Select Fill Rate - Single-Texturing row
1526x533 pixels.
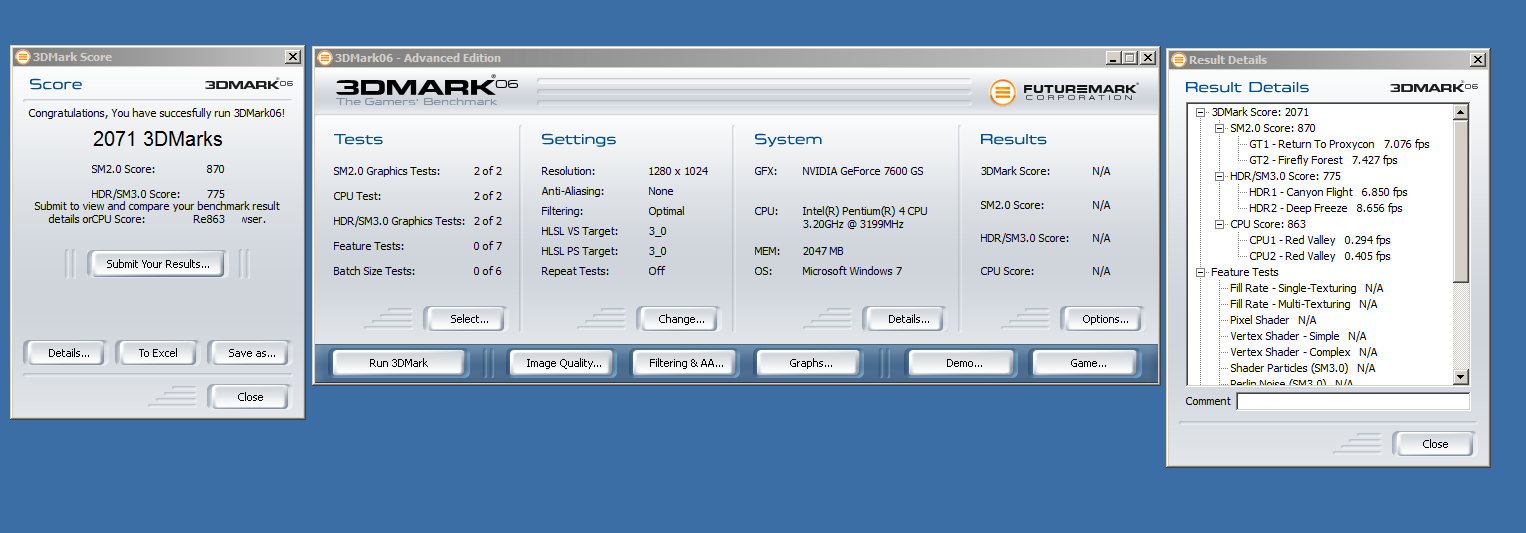(x=1307, y=288)
